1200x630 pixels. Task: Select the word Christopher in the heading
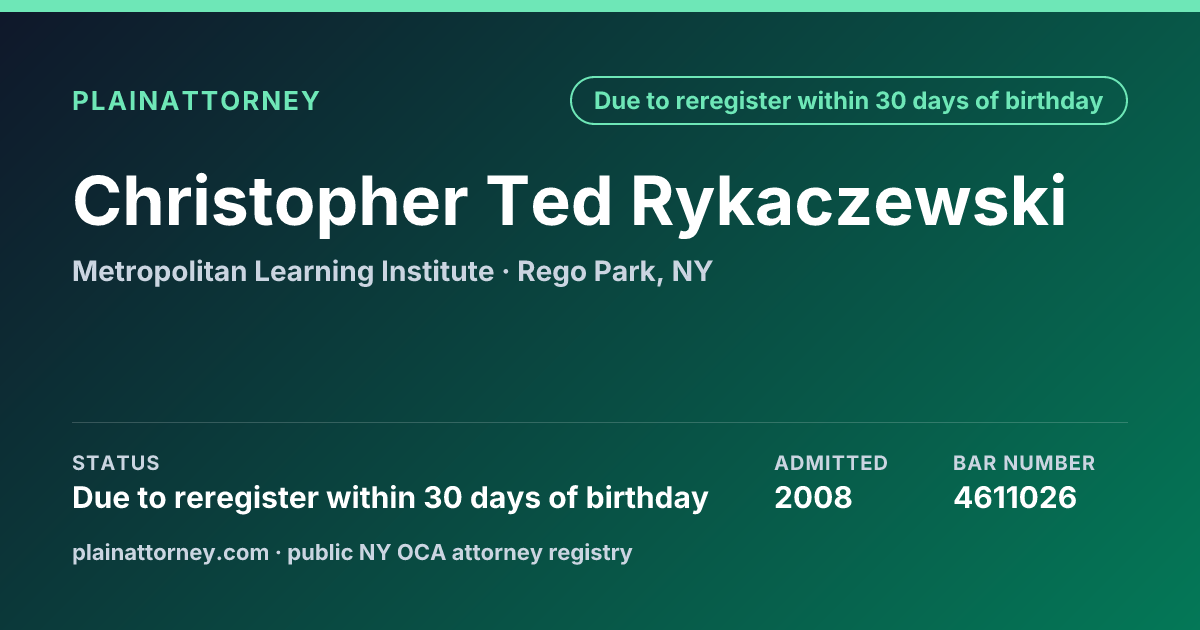(x=270, y=203)
